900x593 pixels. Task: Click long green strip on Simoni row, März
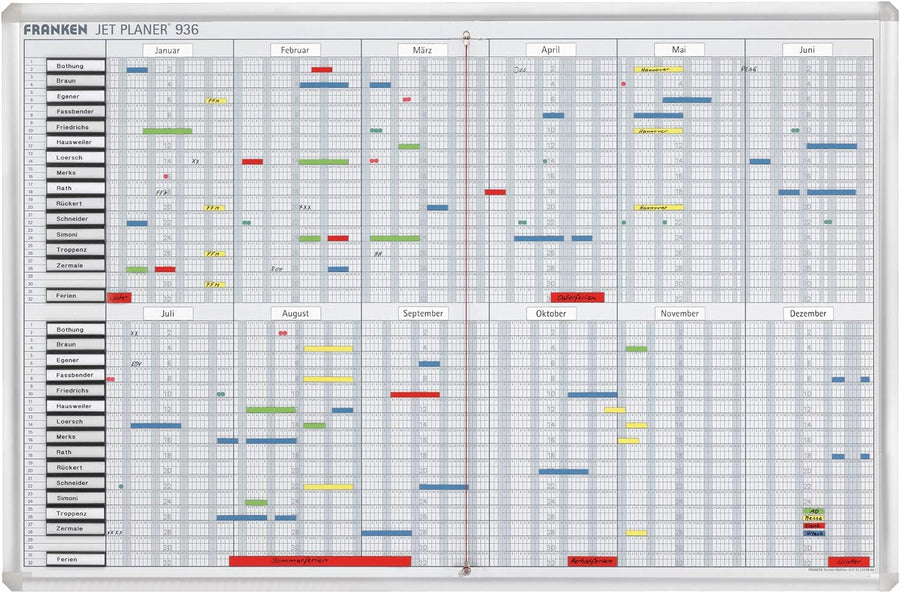tap(395, 238)
